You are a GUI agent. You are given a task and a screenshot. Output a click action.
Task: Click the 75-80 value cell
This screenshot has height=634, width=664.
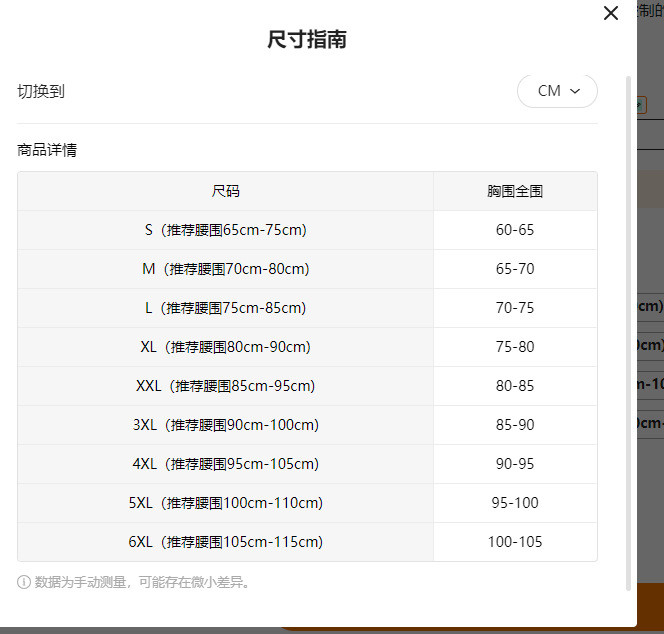pos(515,347)
